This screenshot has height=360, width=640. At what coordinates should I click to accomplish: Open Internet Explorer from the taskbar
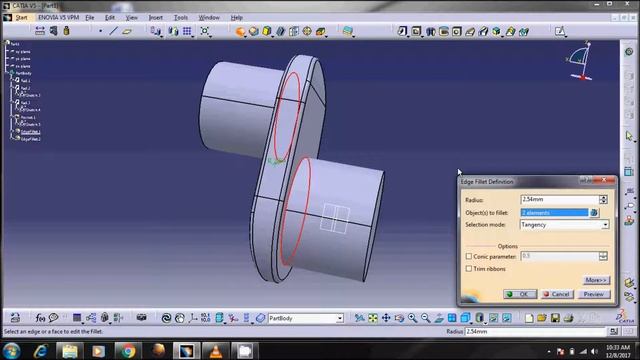(x=40, y=351)
